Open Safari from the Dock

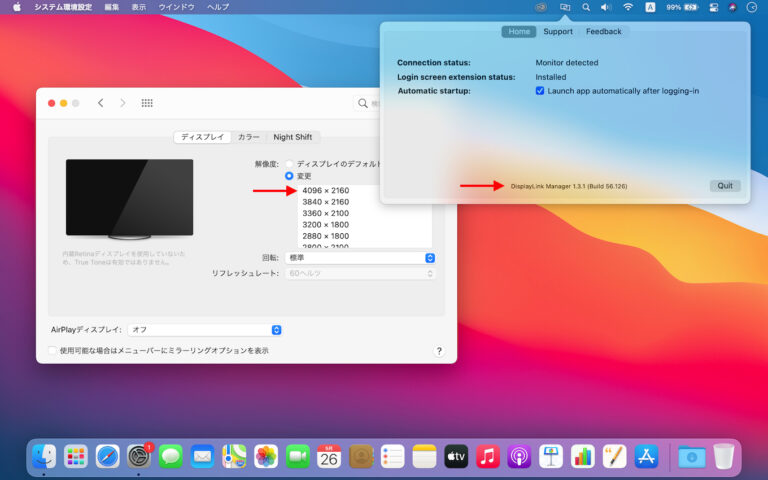coord(107,457)
